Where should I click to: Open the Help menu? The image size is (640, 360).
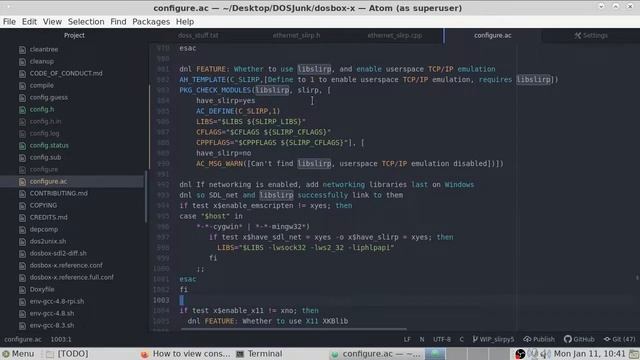point(185,22)
